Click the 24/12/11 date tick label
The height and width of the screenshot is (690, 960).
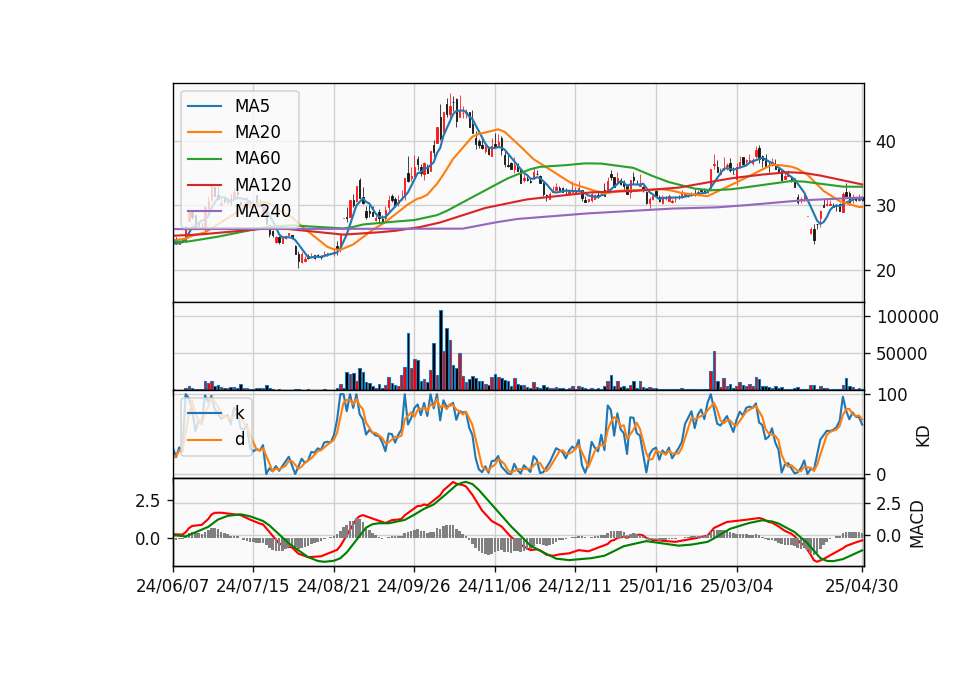point(575,586)
